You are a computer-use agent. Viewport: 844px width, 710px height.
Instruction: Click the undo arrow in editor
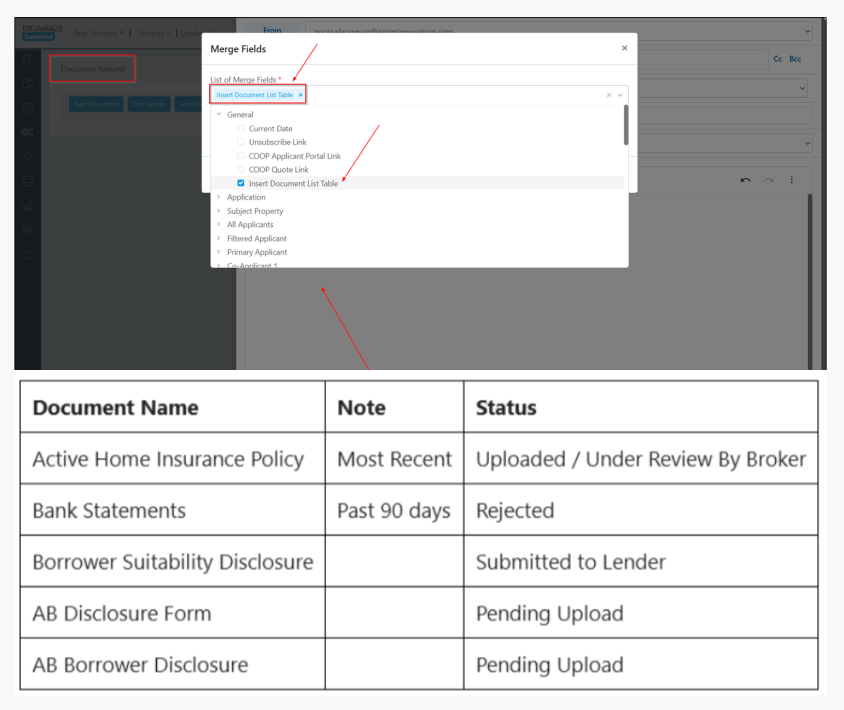click(745, 180)
